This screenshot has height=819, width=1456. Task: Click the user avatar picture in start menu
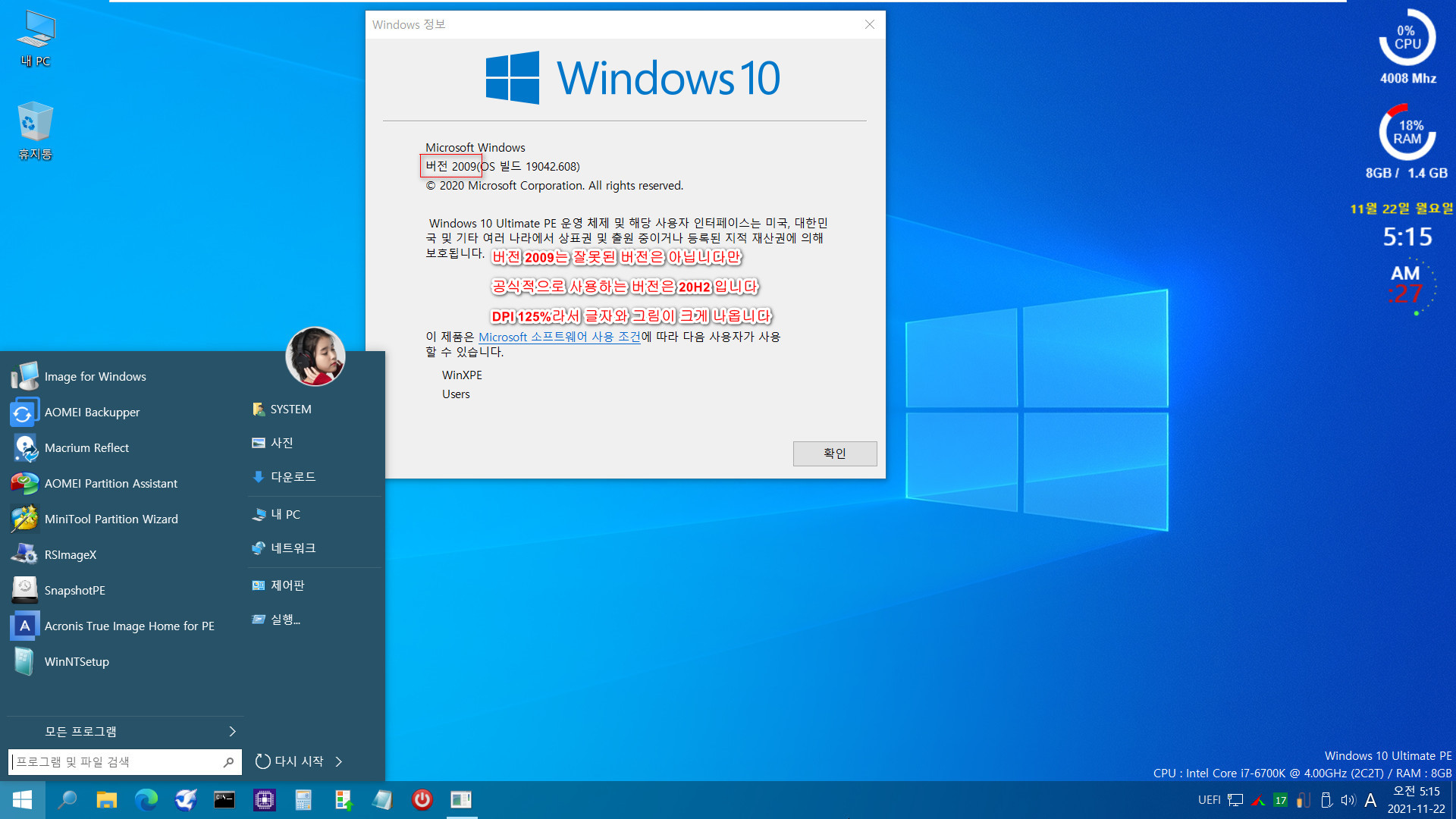[315, 356]
